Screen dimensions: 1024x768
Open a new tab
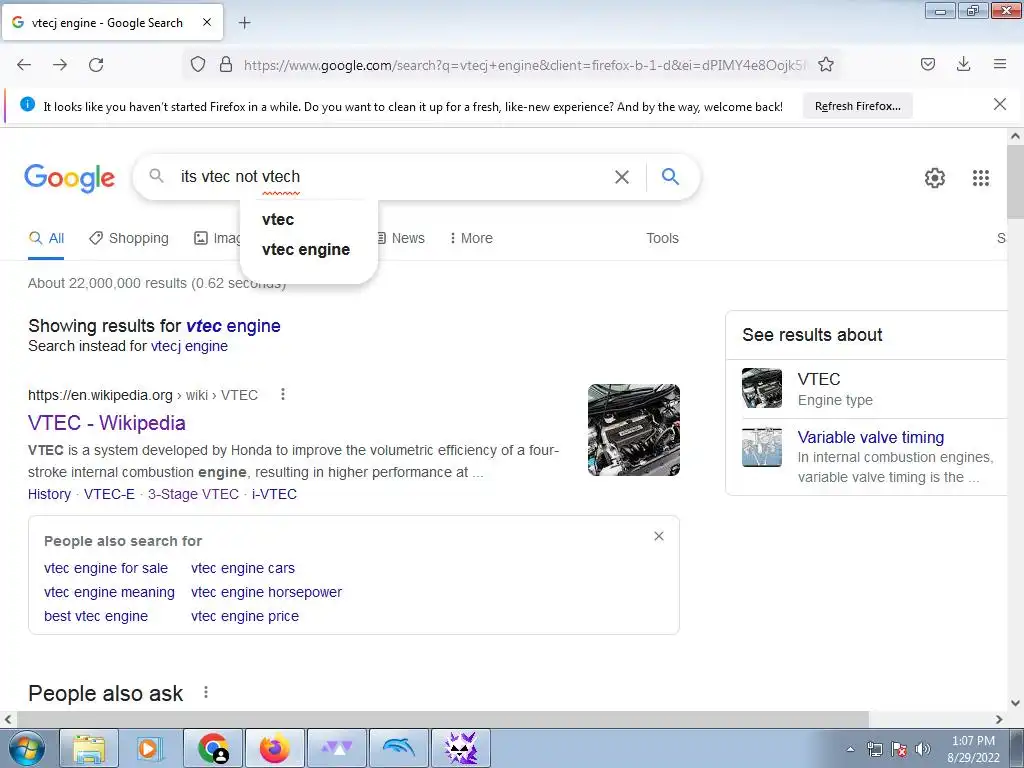(x=245, y=23)
